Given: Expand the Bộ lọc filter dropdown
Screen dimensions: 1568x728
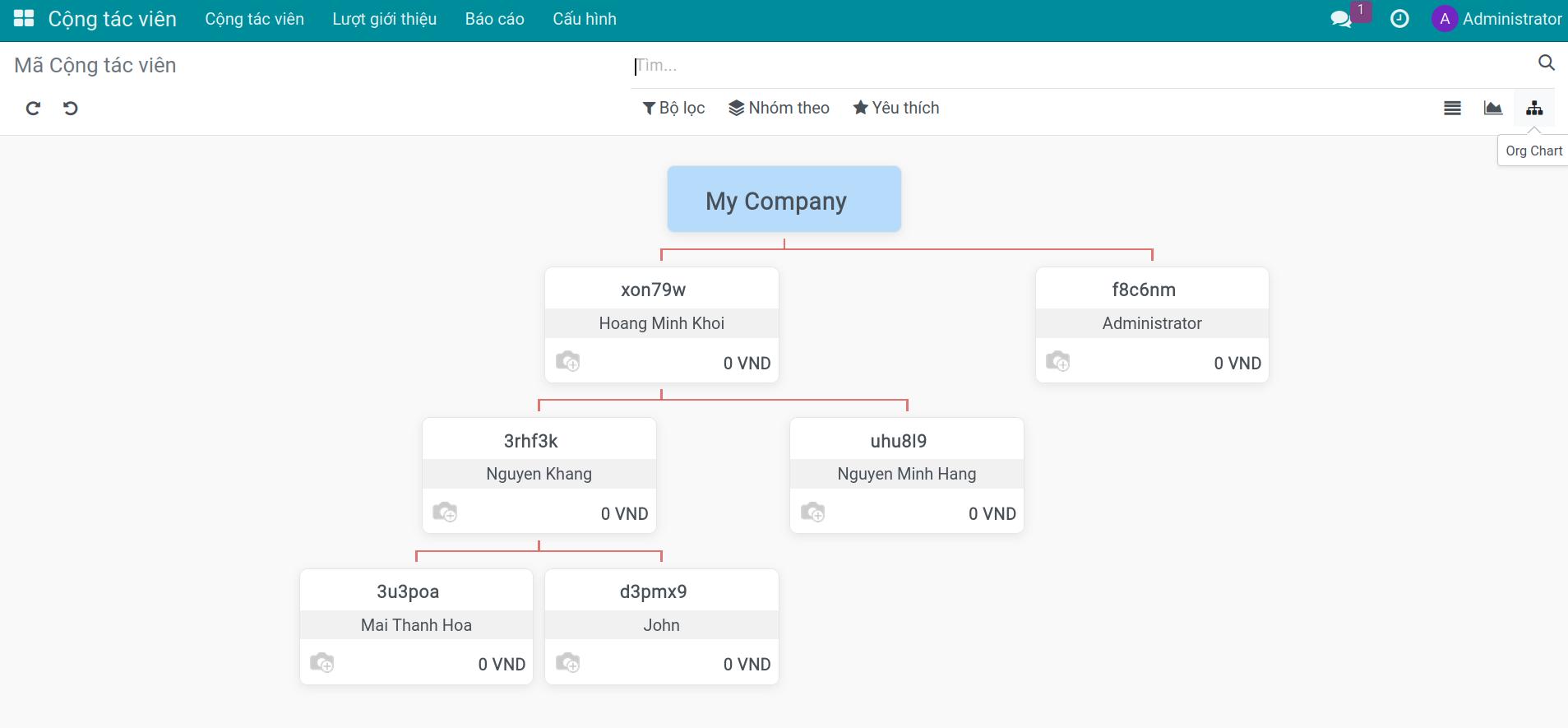Looking at the screenshot, I should [x=673, y=108].
